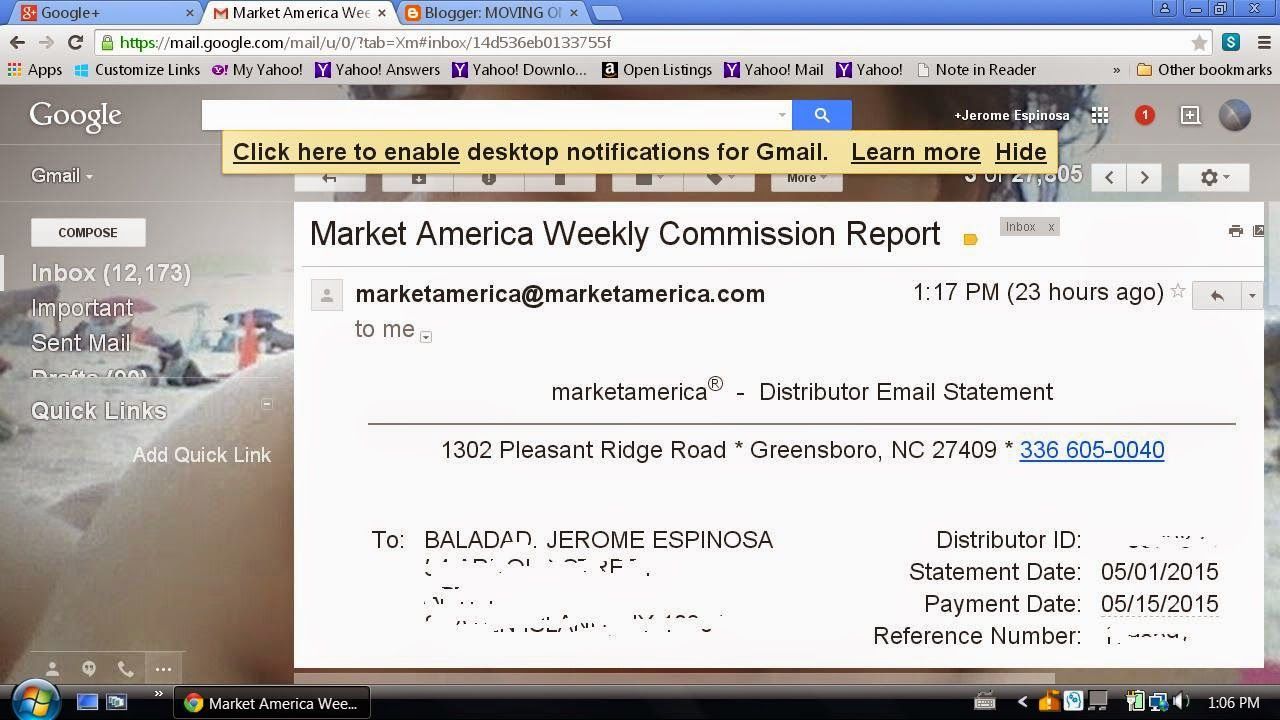Remove the Inbox label with its x
1280x720 pixels.
coord(1051,227)
